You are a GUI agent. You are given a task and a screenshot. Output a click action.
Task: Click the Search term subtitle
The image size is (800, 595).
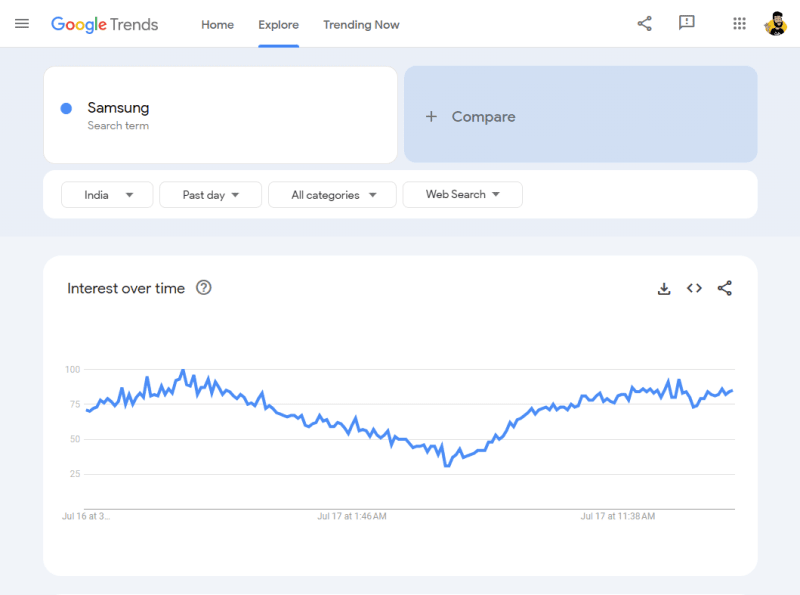tap(118, 126)
